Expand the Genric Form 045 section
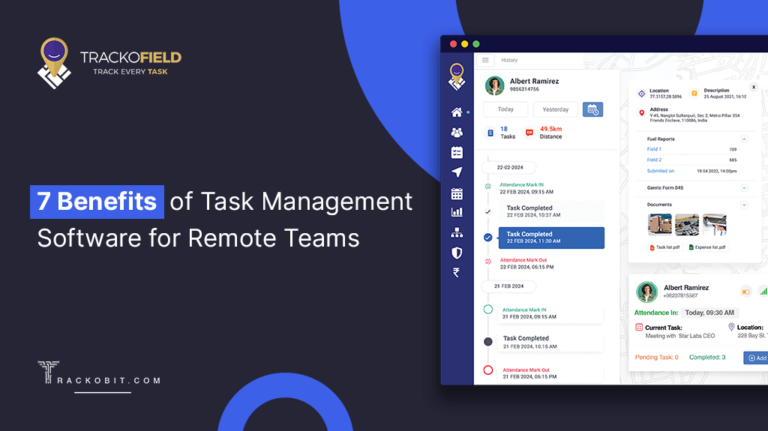768x431 pixels. 743,187
